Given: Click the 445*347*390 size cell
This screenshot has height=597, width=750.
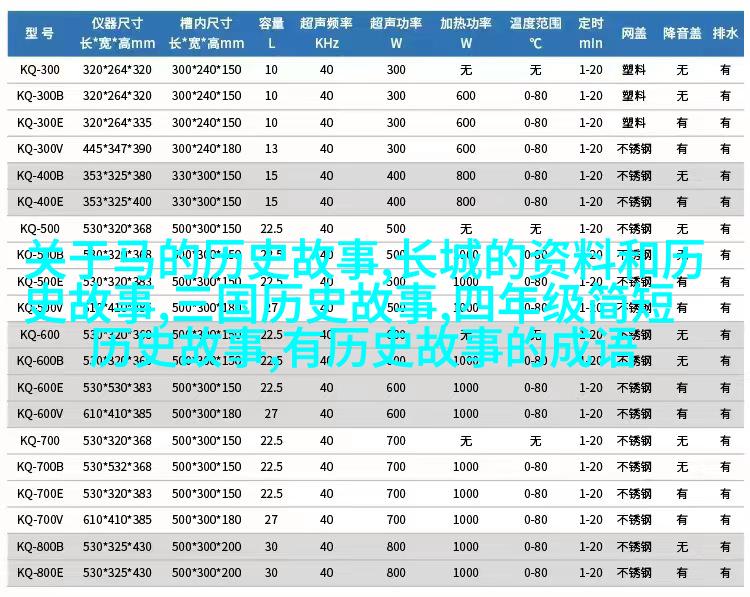Looking at the screenshot, I should click(x=117, y=148).
